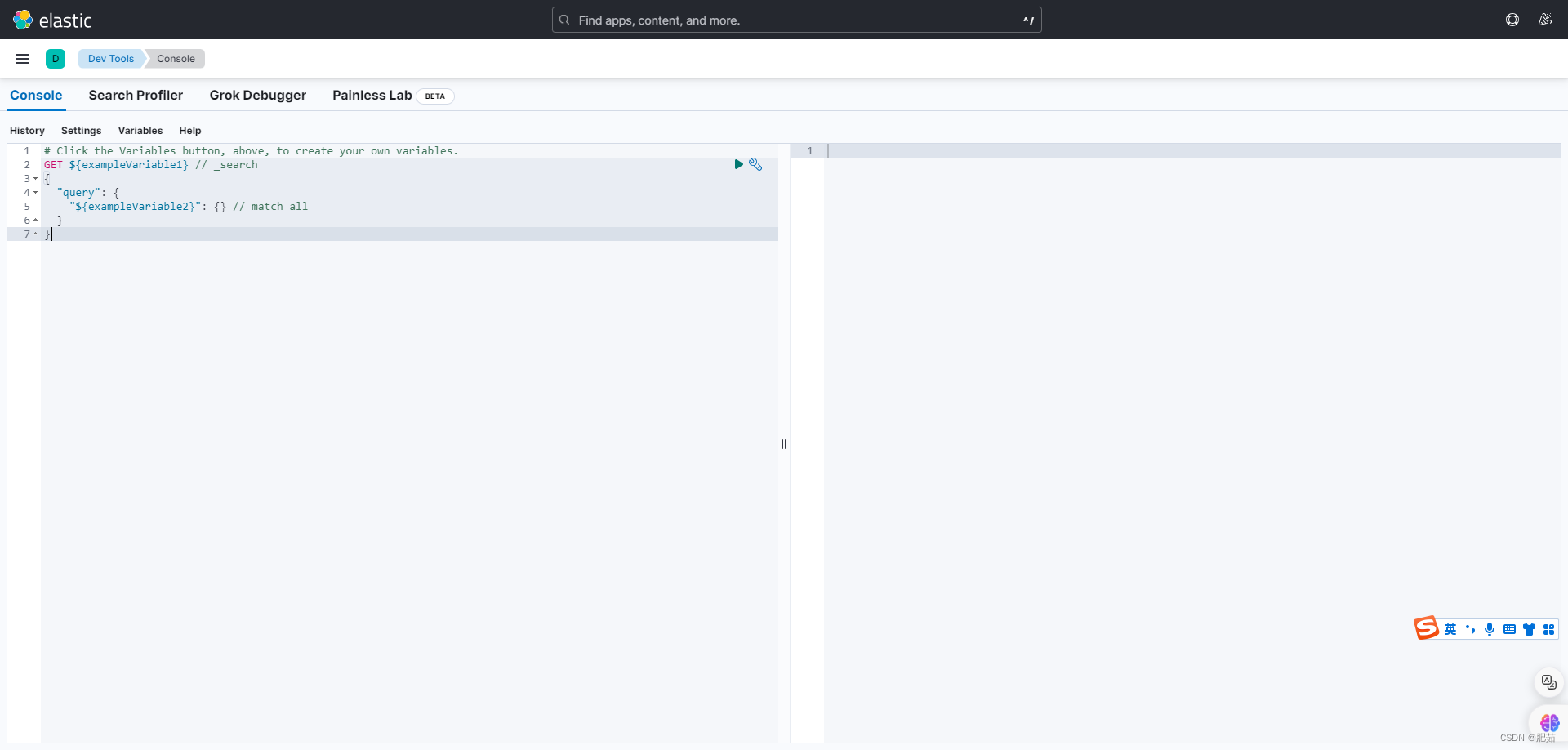Click the BETA badge
Image resolution: width=1568 pixels, height=750 pixels.
(435, 96)
